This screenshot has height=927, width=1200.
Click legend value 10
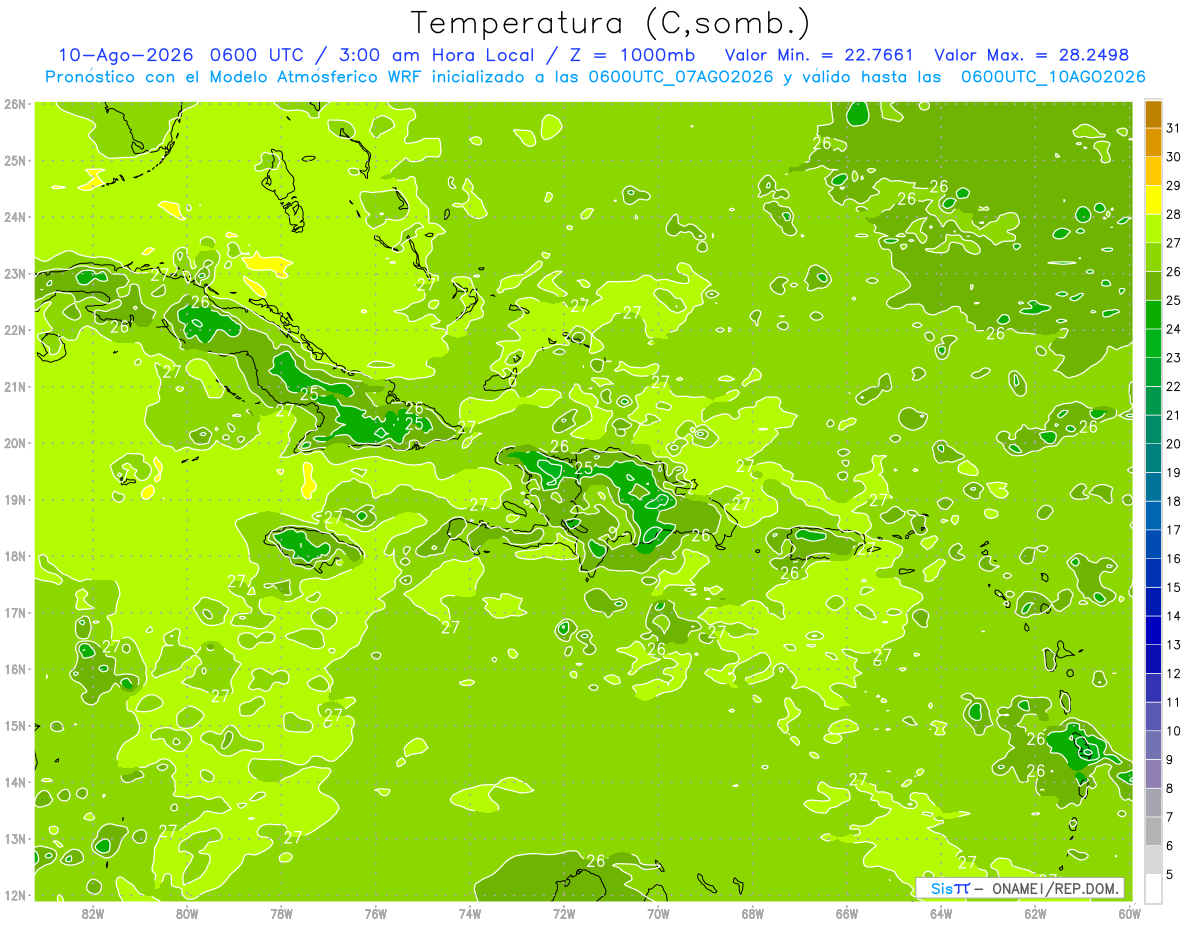click(x=1173, y=730)
